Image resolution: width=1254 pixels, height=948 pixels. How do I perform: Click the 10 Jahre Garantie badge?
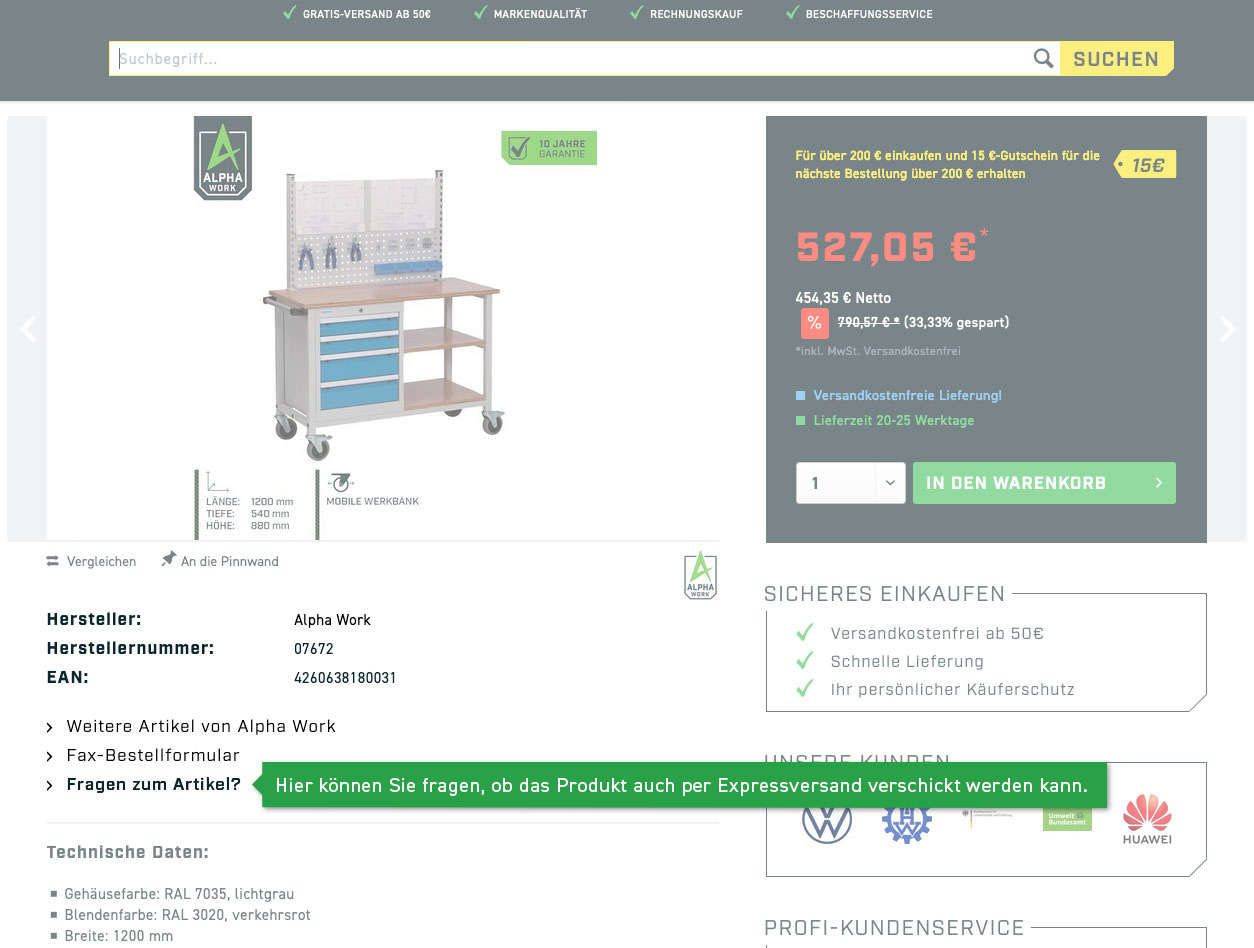pyautogui.click(x=549, y=148)
